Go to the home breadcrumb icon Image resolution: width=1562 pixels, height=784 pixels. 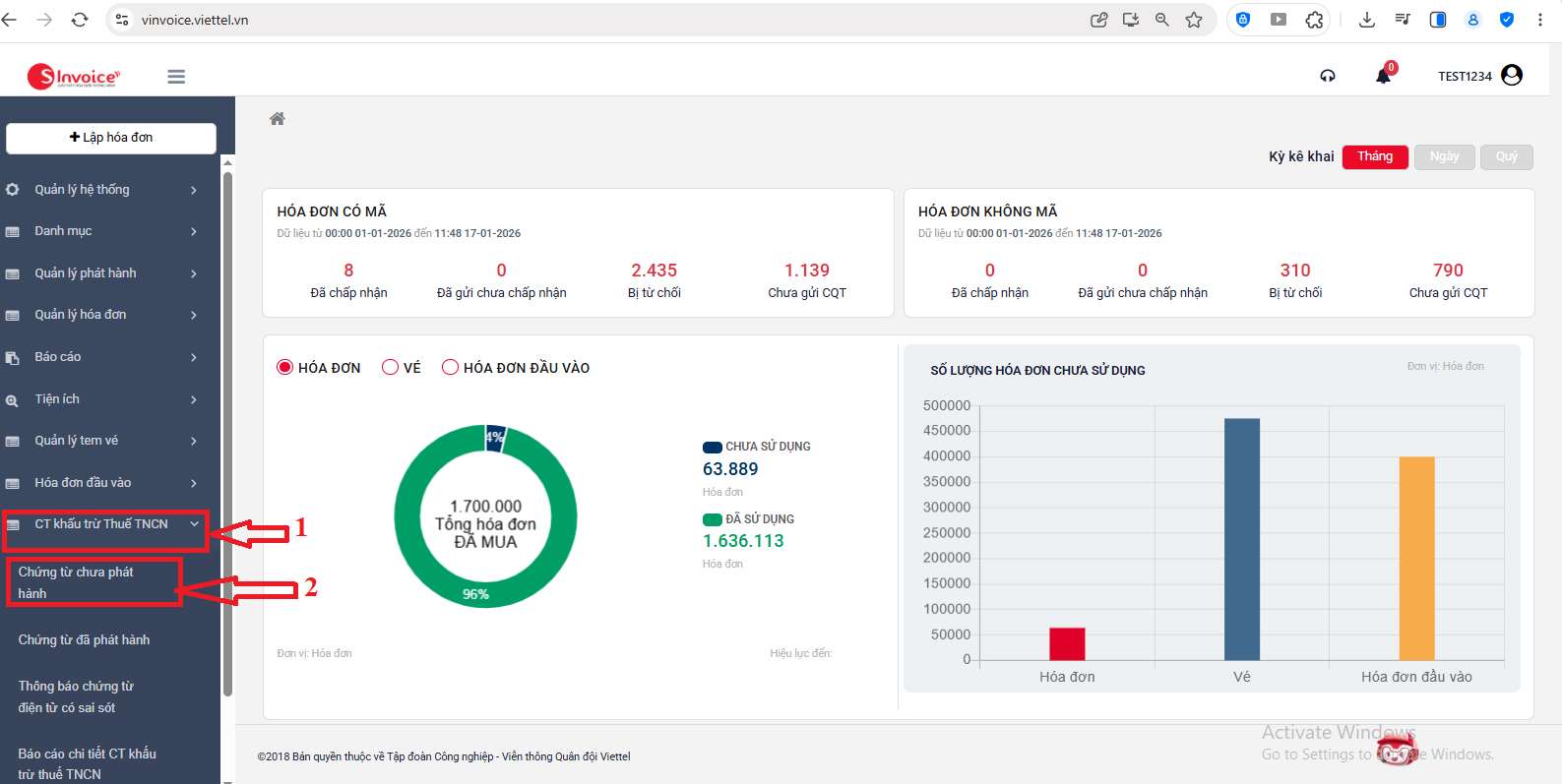click(x=278, y=119)
